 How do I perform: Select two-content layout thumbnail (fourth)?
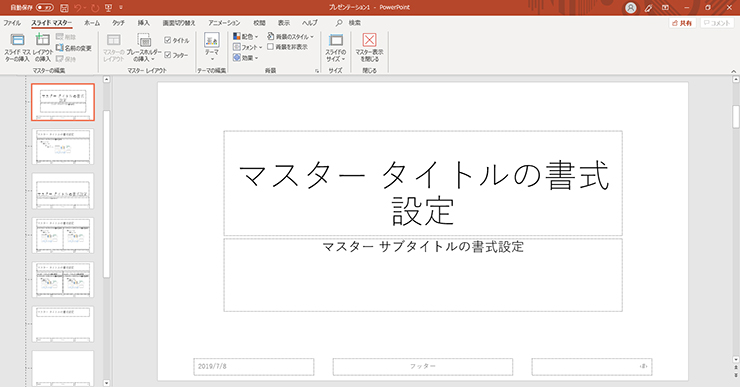pos(63,235)
